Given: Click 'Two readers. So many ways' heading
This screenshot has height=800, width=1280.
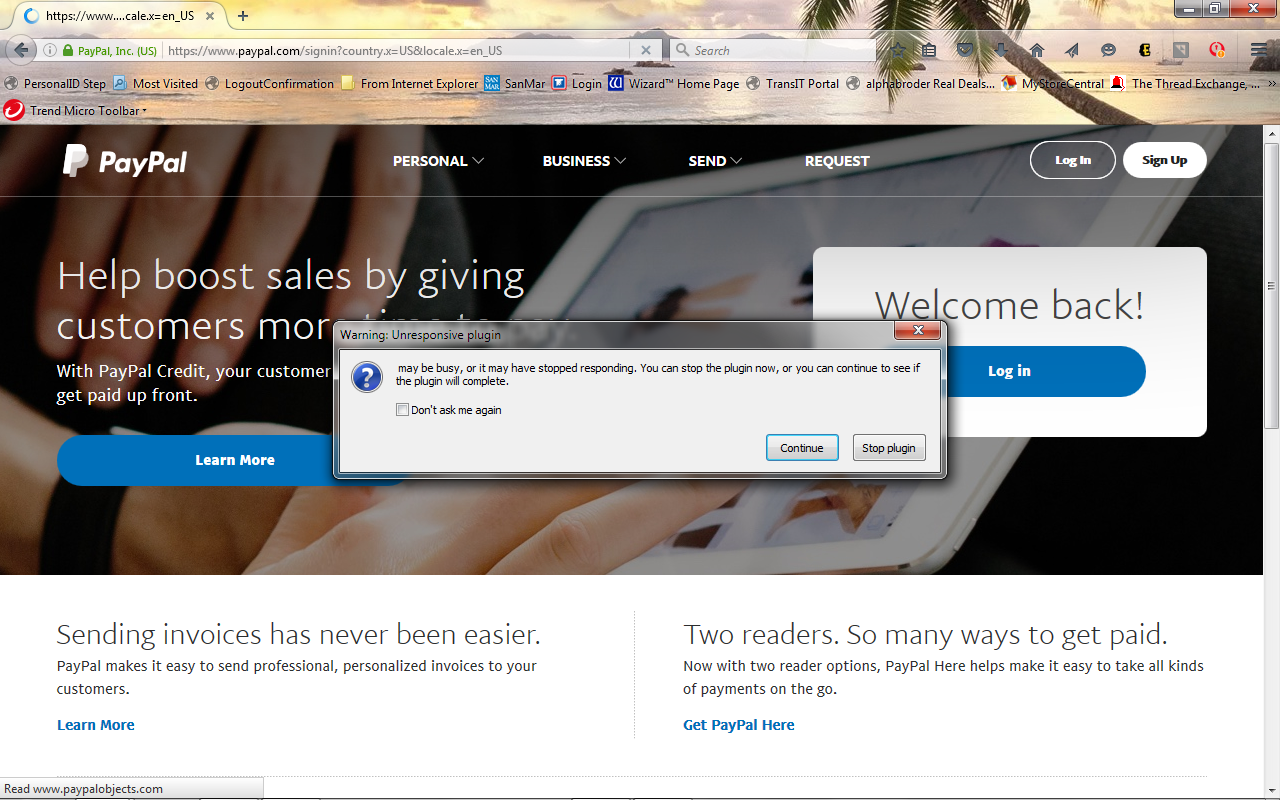Looking at the screenshot, I should click(x=925, y=634).
